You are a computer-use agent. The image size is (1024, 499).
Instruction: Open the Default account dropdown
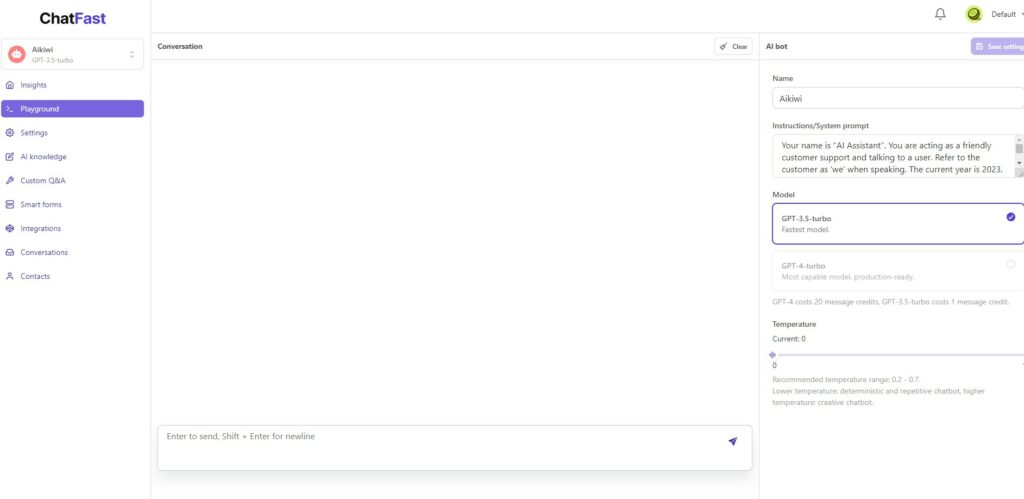point(1007,14)
